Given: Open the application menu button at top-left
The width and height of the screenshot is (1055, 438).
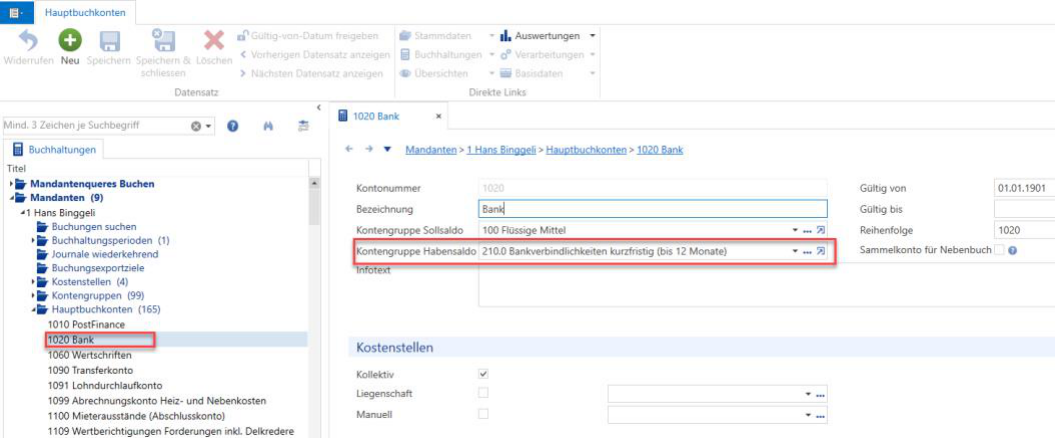Looking at the screenshot, I should tap(17, 12).
